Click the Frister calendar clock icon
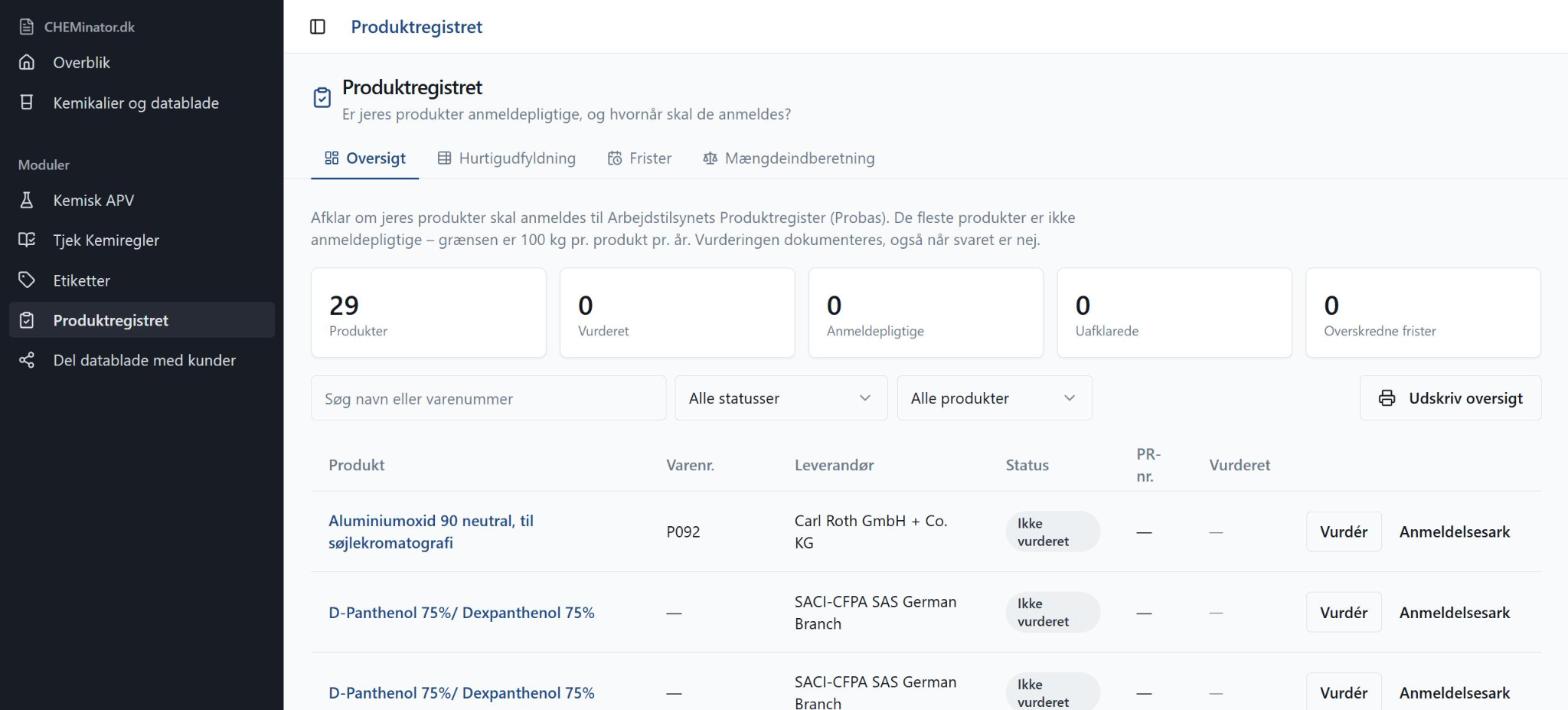The image size is (1568, 710). pos(615,158)
